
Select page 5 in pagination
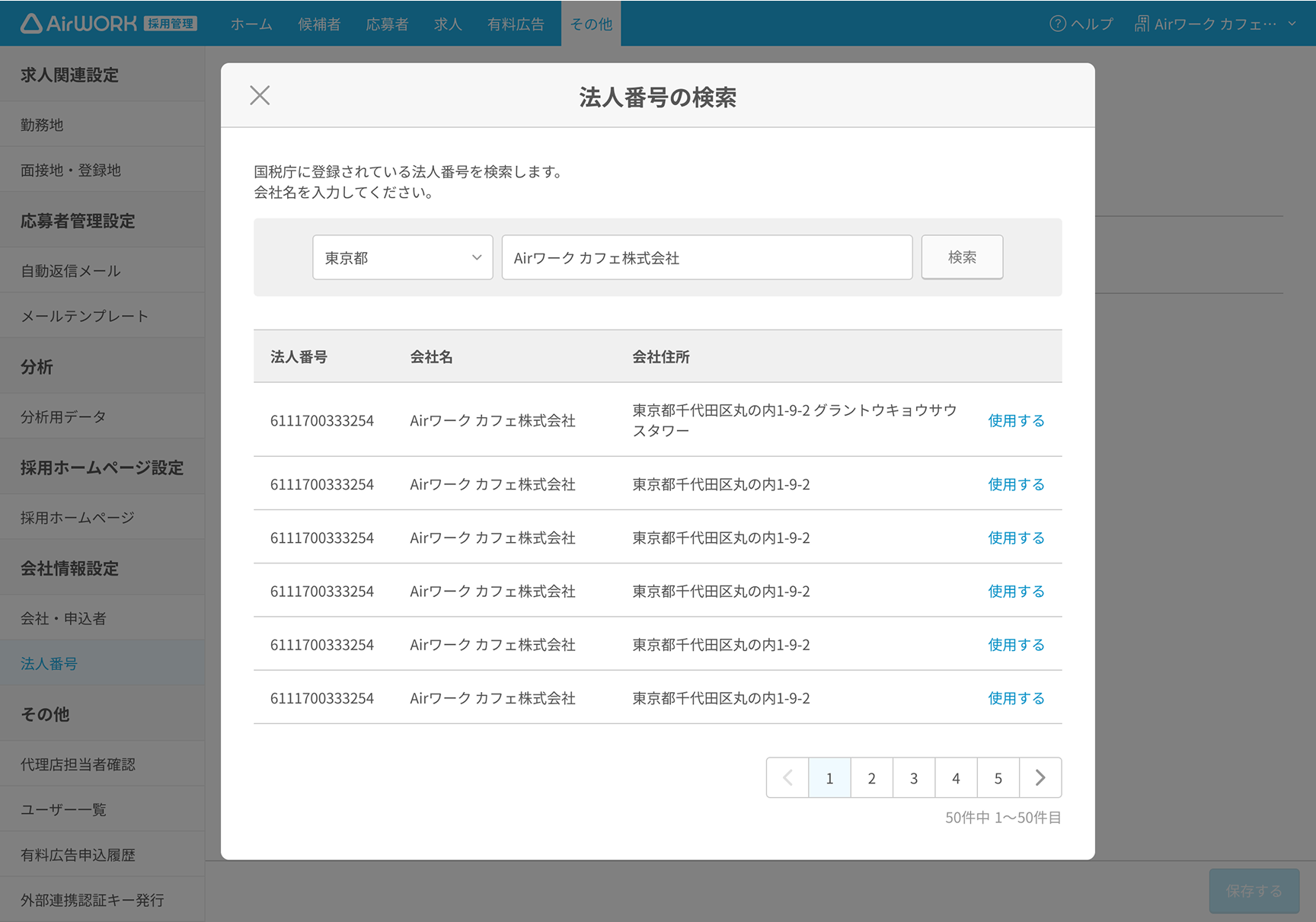pyautogui.click(x=998, y=777)
